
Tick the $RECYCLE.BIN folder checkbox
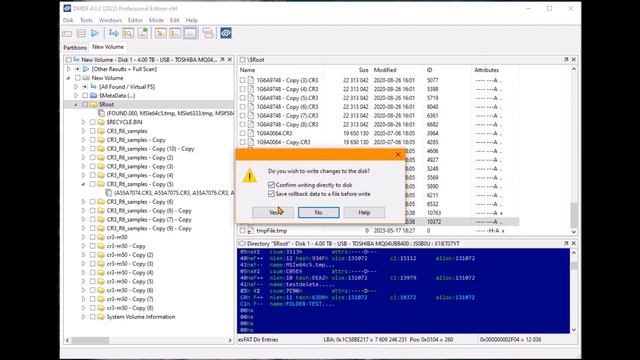point(93,122)
